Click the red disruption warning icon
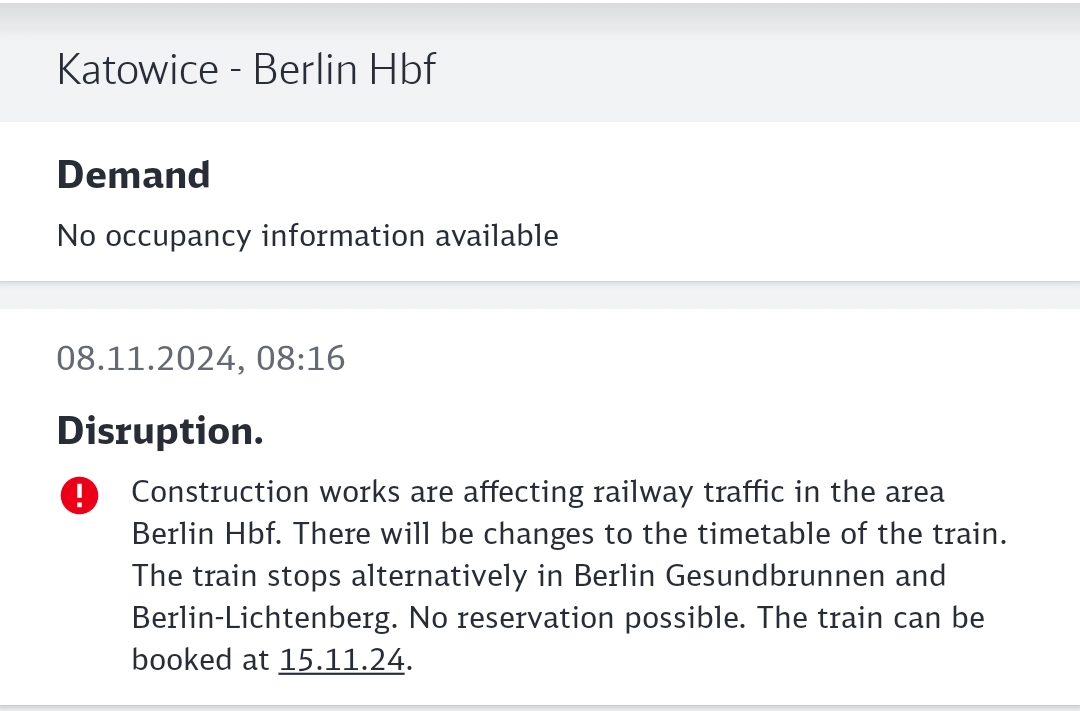Screen dimensions: 1080x711 [x=80, y=496]
